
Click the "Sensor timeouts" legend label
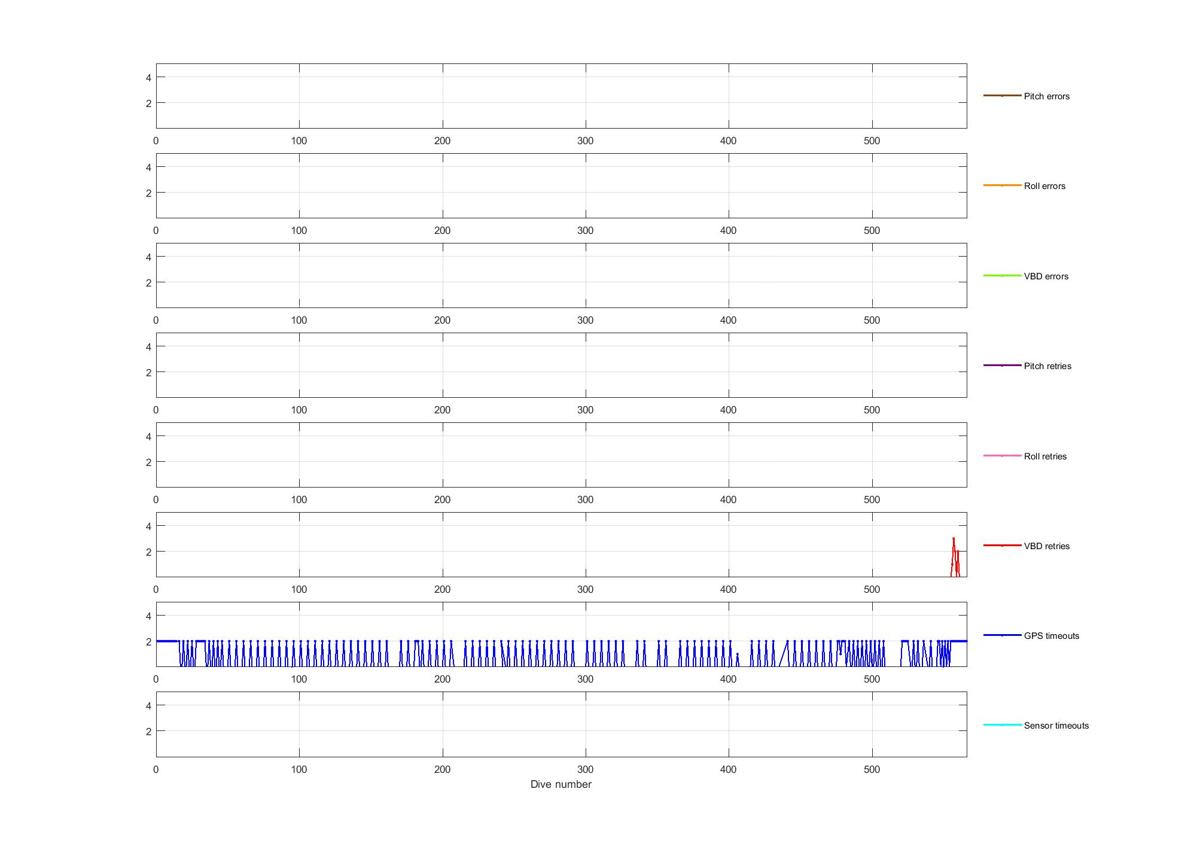1056,725
